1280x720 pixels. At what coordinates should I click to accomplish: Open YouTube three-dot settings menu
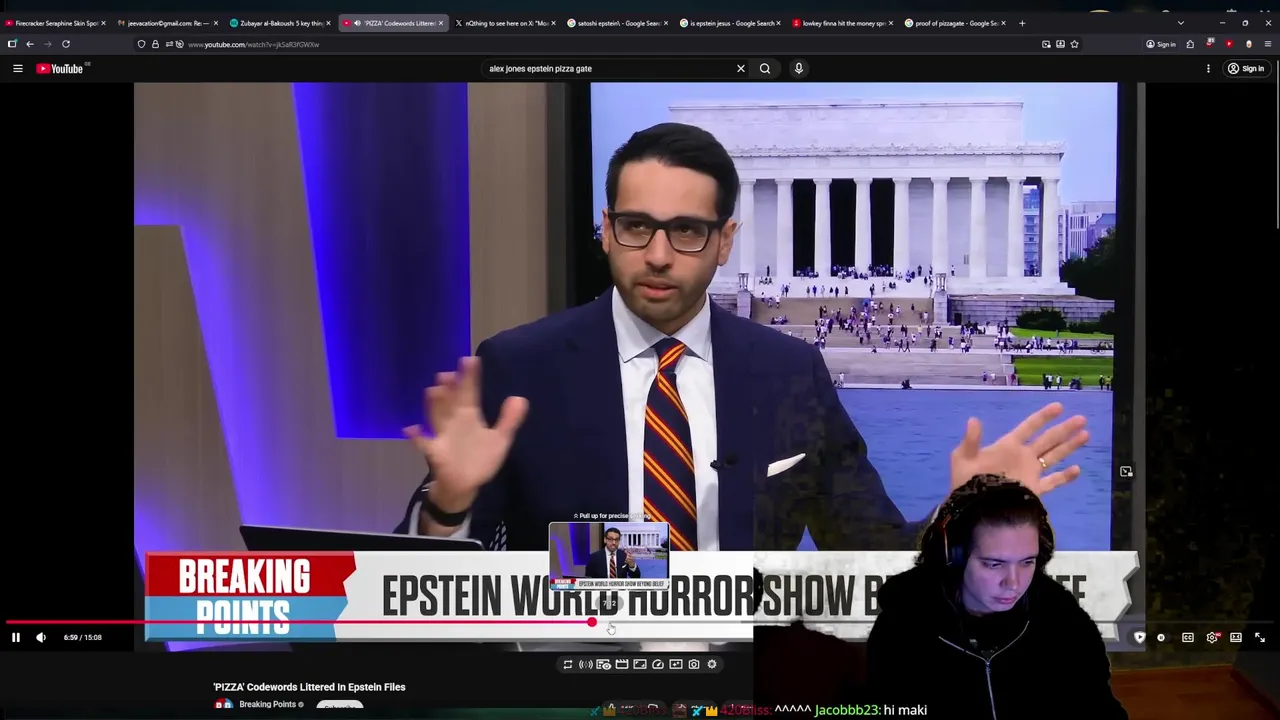pos(1208,68)
